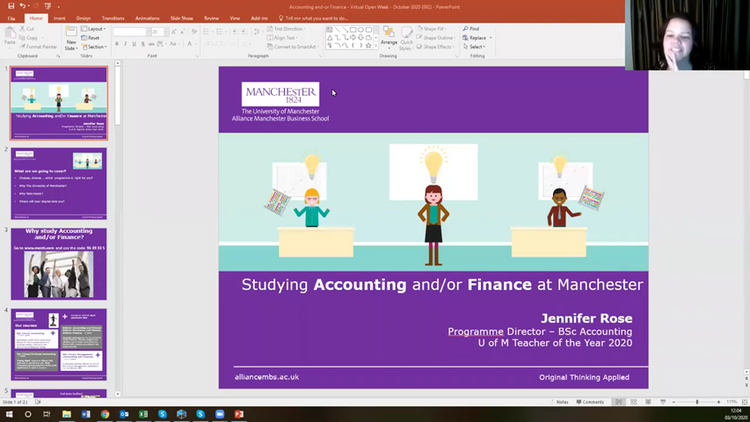This screenshot has height=422, width=750.
Task: Open PowerPoint from the Windows taskbar
Action: coord(239,414)
